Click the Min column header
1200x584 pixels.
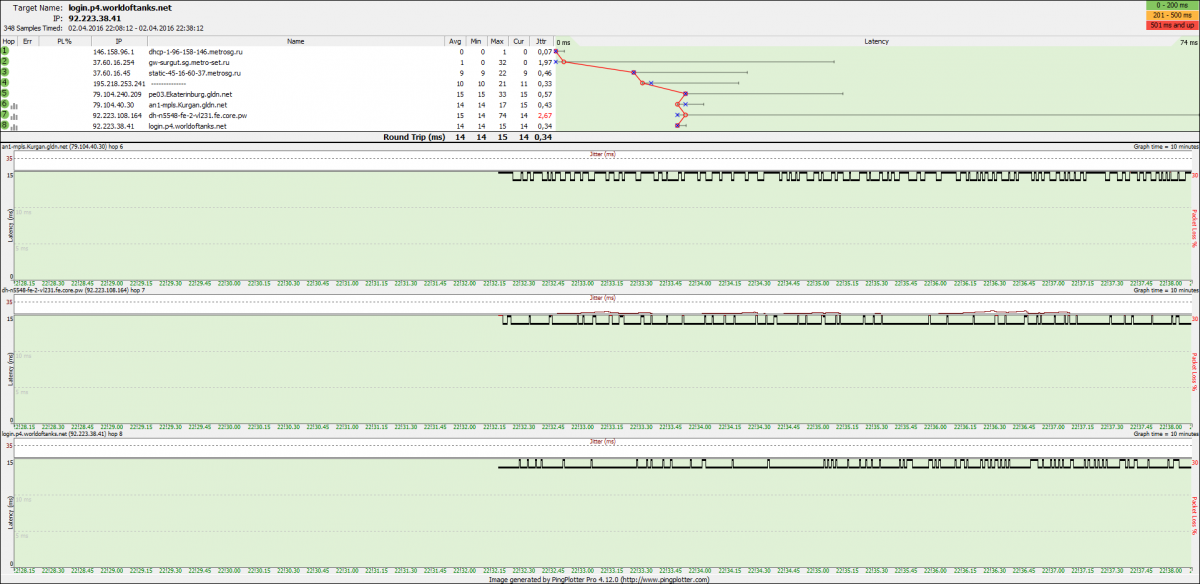tap(478, 41)
